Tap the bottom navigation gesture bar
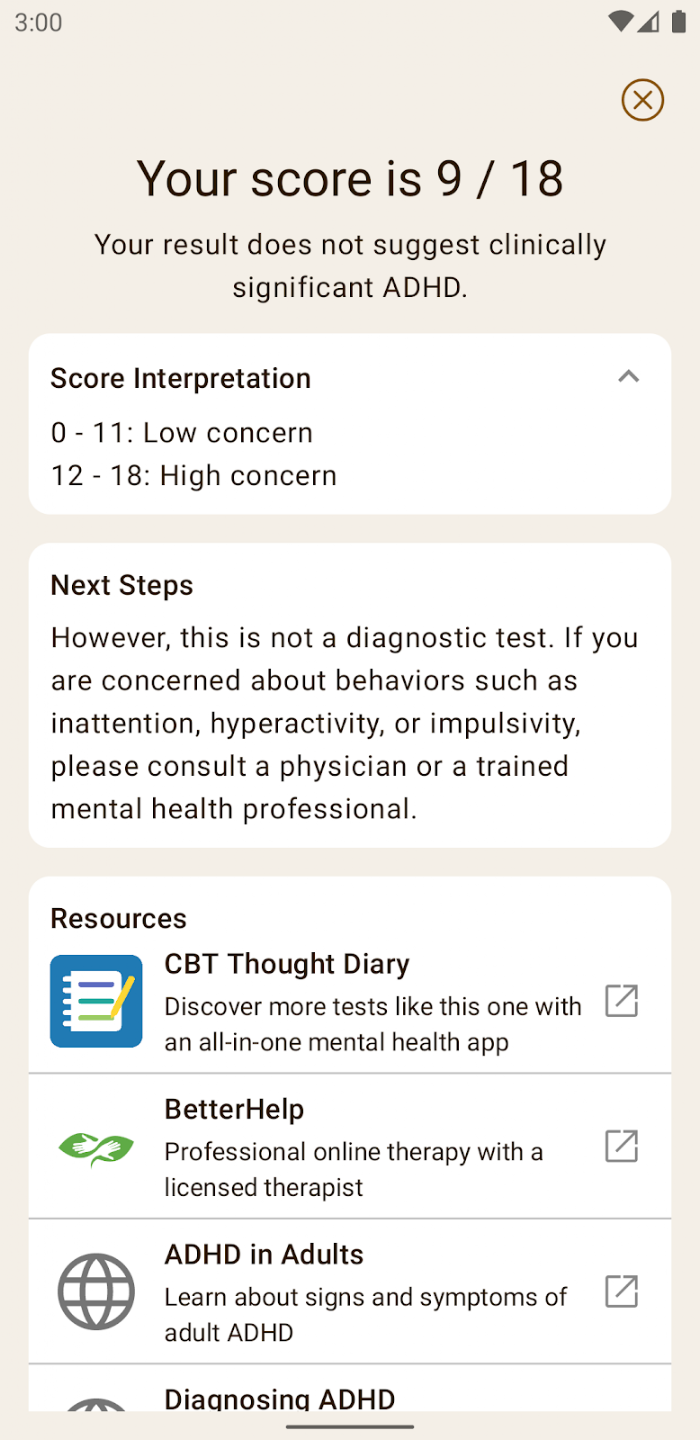This screenshot has width=700, height=1440. 350,1427
